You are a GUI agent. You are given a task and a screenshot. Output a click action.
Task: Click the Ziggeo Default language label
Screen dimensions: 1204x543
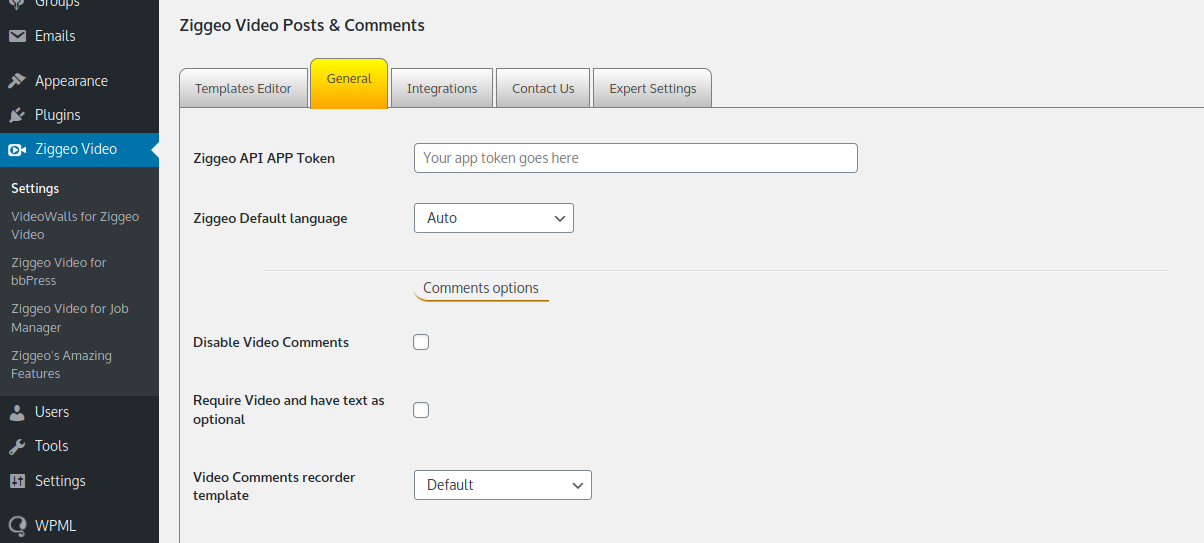270,218
